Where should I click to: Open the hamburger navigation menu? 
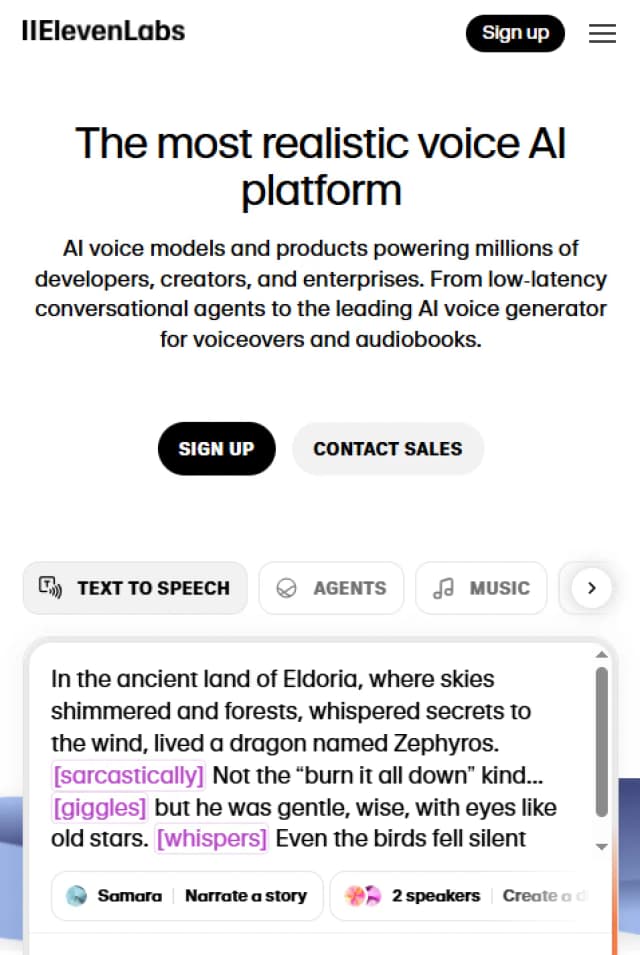[x=602, y=33]
